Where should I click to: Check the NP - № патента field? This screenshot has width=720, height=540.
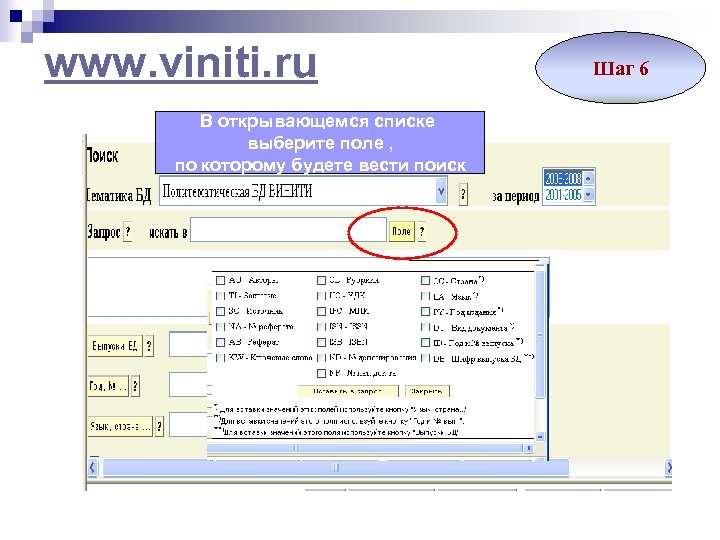321,373
